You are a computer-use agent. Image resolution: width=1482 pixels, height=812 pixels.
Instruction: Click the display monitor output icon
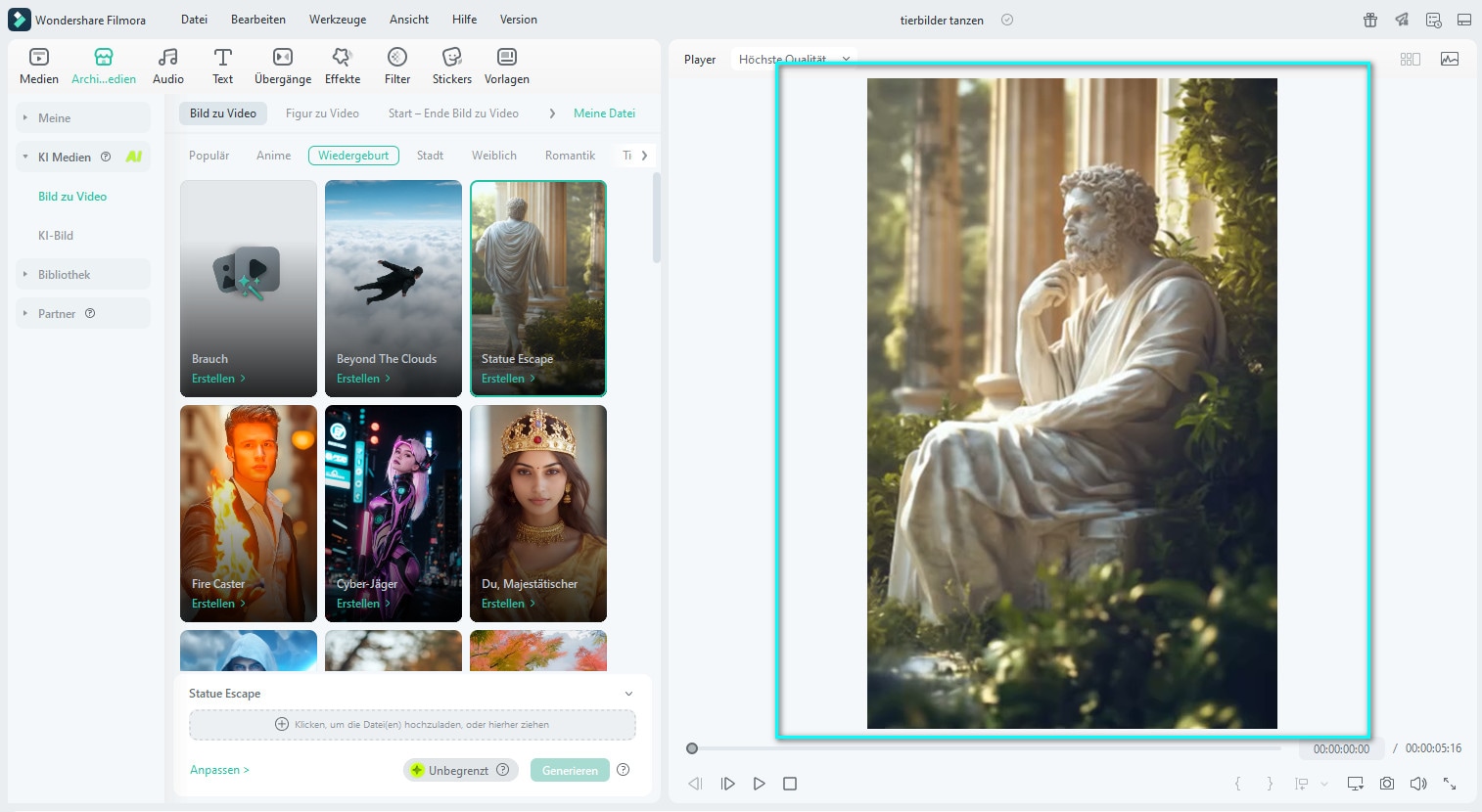tap(1356, 784)
